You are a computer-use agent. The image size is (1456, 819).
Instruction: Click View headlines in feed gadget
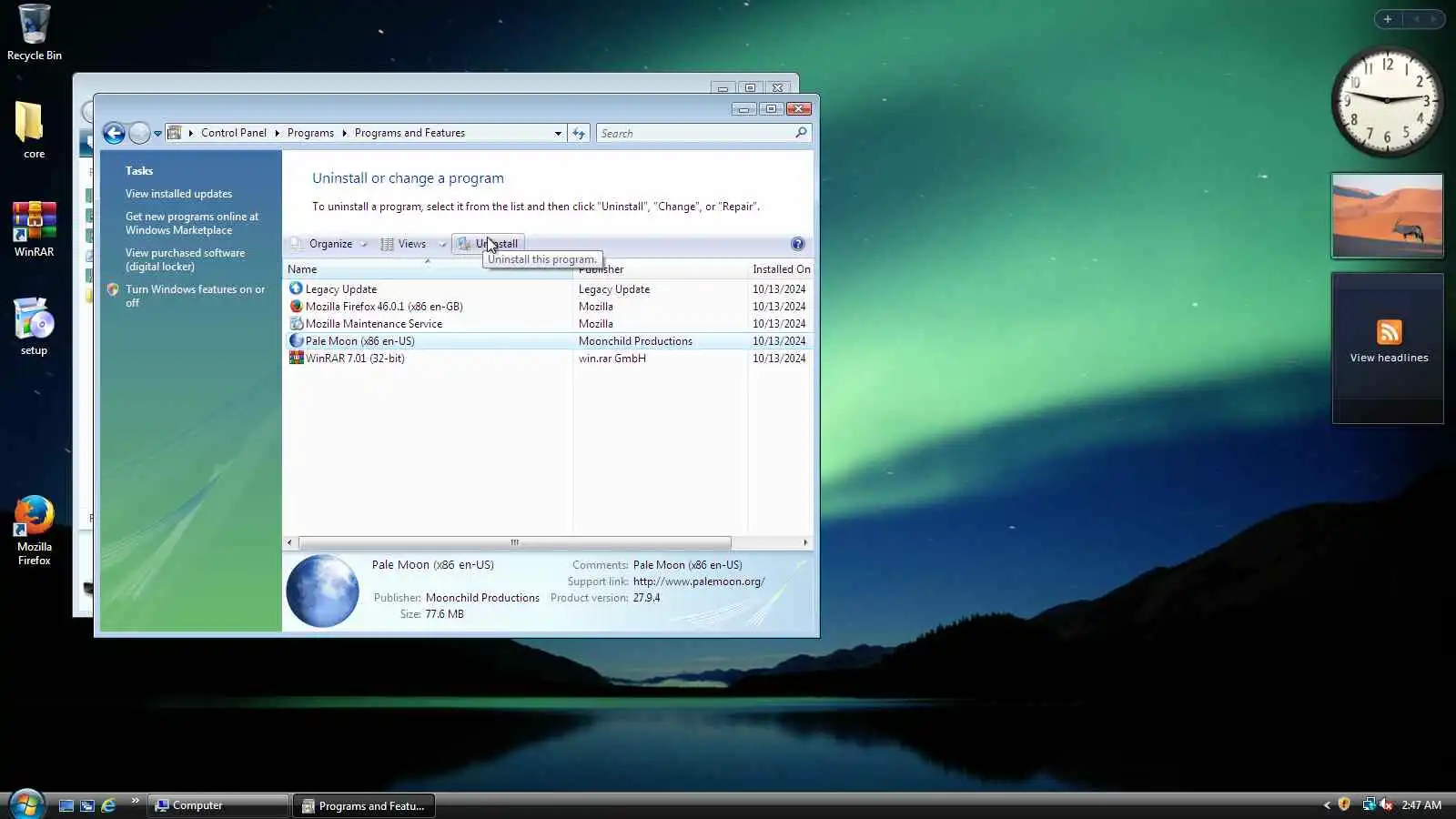click(x=1389, y=358)
